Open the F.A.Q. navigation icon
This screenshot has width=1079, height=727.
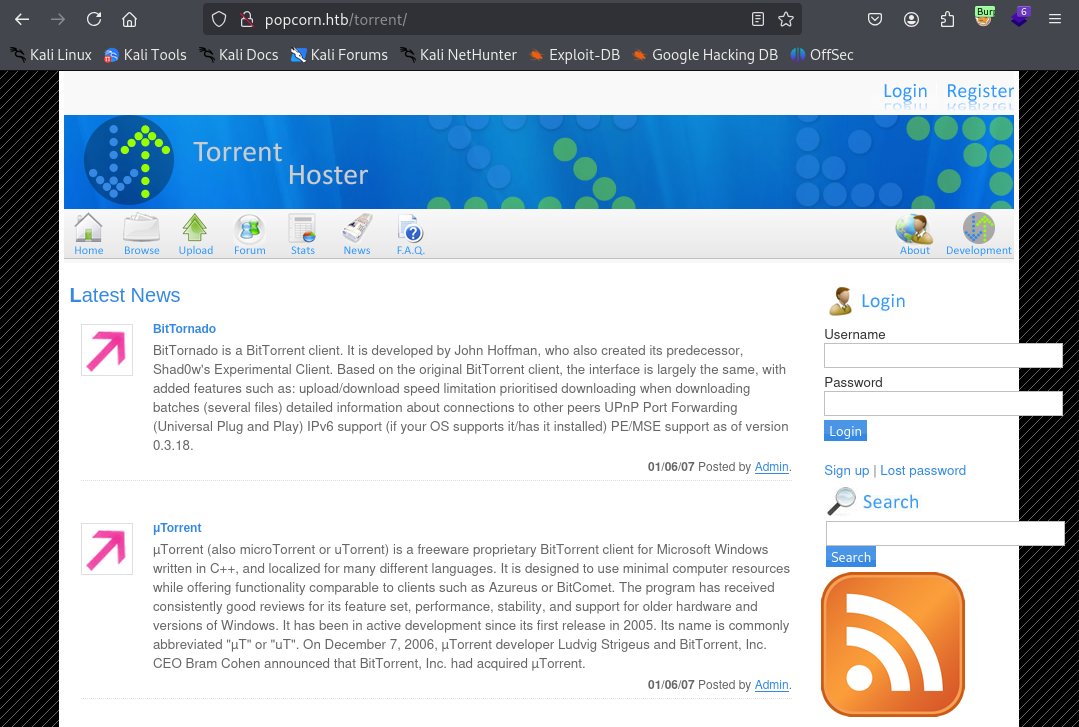pos(411,235)
